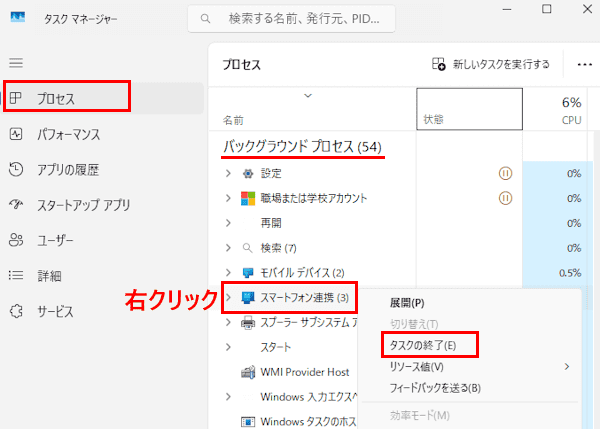The height and width of the screenshot is (429, 600).
Task: Open the Users (ユーザー) page
Action: coord(61,240)
